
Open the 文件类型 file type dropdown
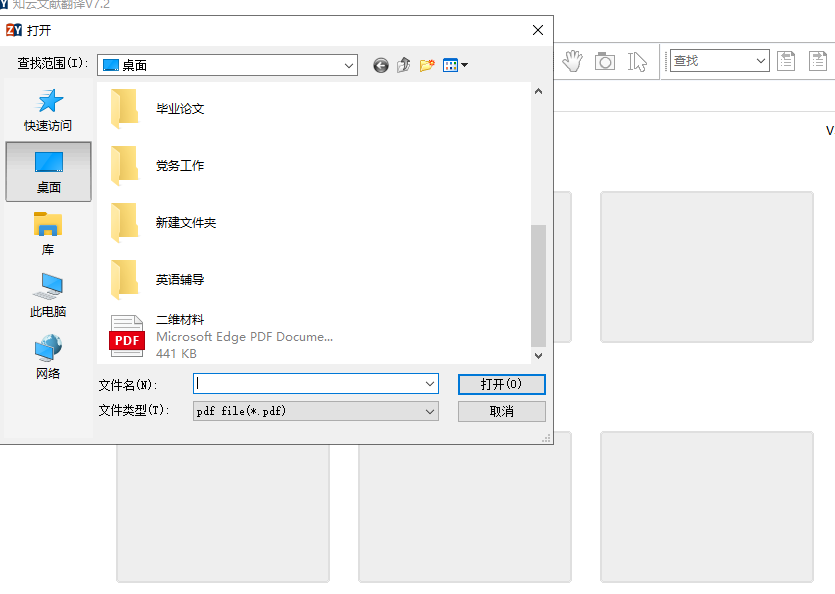coord(432,410)
